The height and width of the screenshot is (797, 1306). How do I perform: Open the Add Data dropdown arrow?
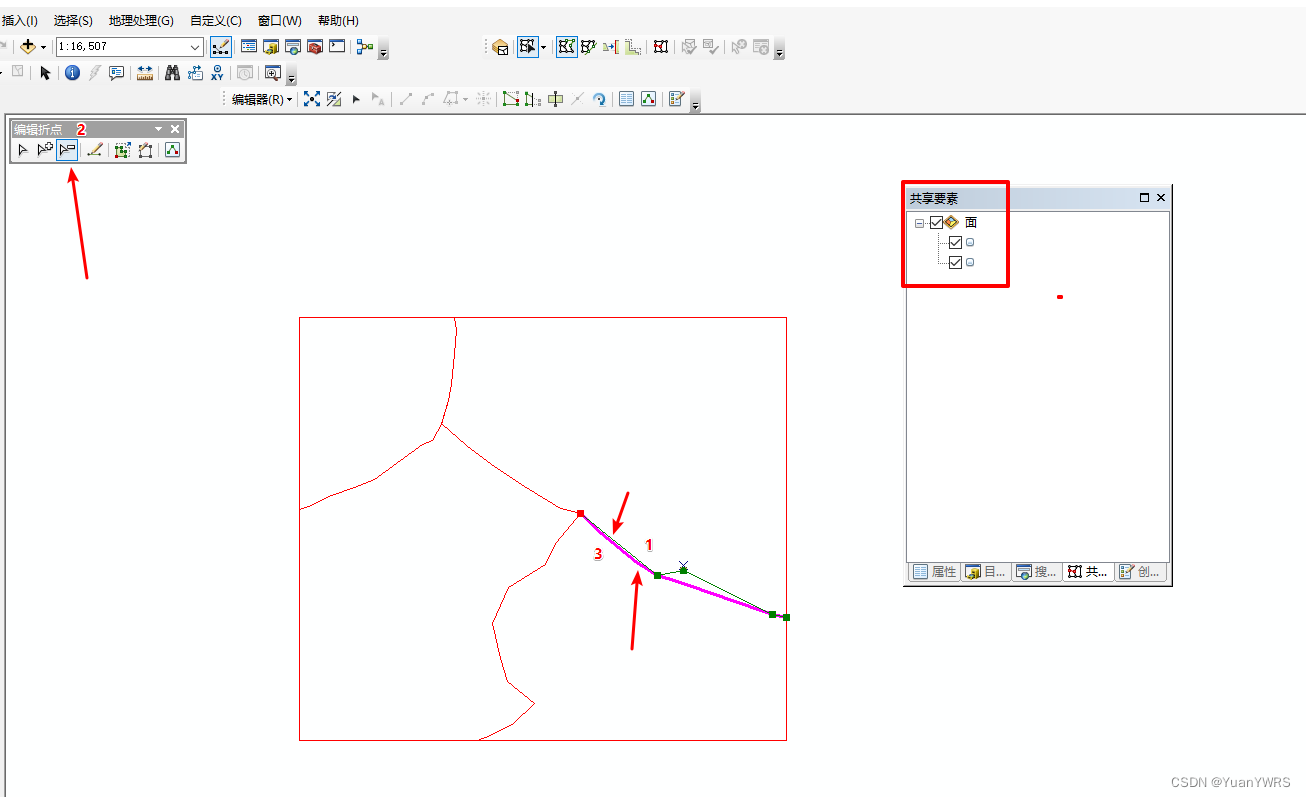coord(44,47)
